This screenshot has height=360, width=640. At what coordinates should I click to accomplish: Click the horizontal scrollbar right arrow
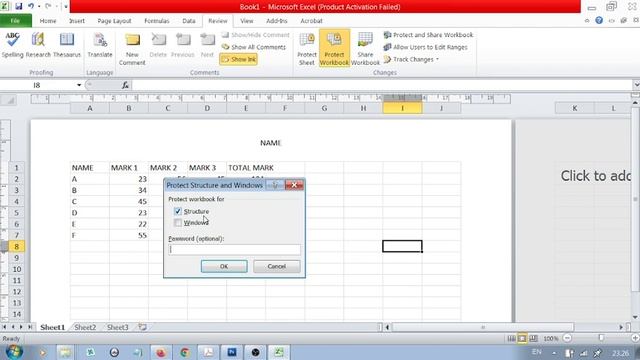pyautogui.click(x=621, y=327)
